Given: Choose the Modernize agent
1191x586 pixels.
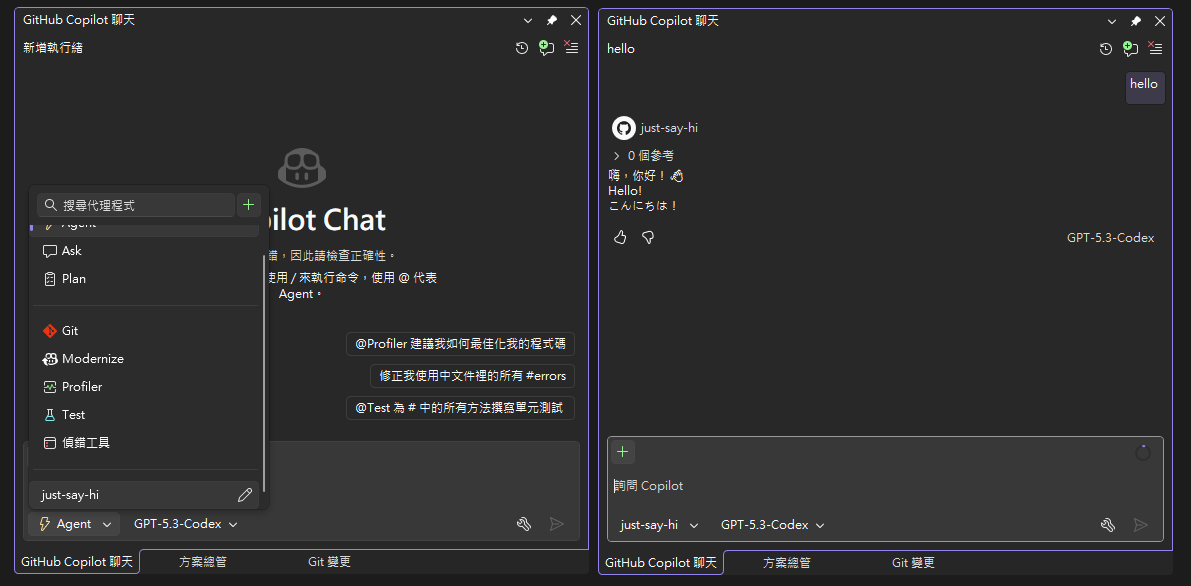Looking at the screenshot, I should (x=144, y=359).
